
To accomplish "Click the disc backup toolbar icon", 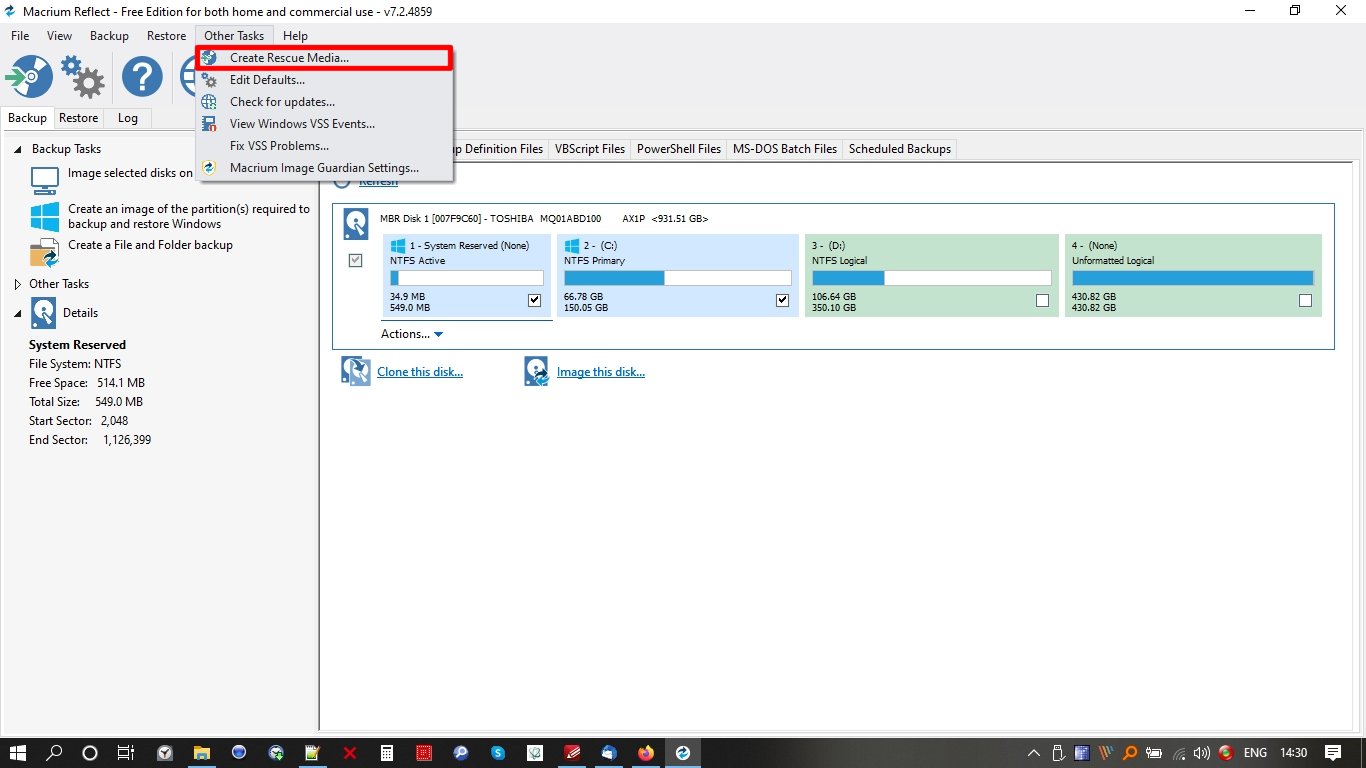I will [28, 76].
